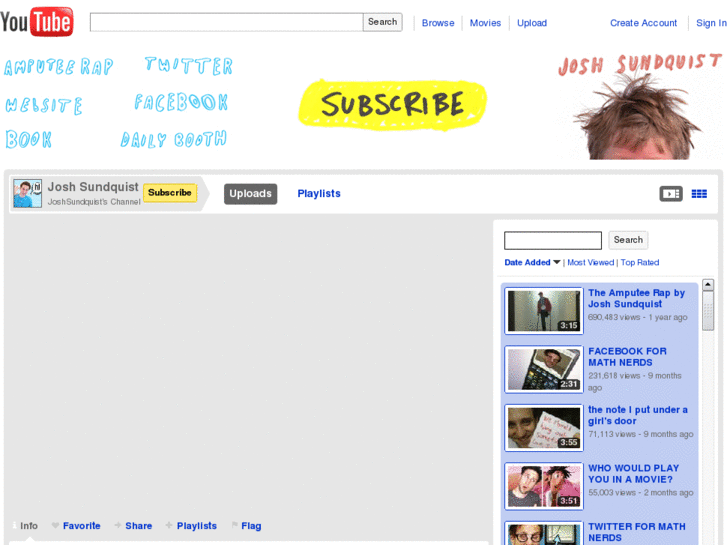727x545 pixels.
Task: Open Facebook for Math Nerds thumbnail
Action: [544, 369]
